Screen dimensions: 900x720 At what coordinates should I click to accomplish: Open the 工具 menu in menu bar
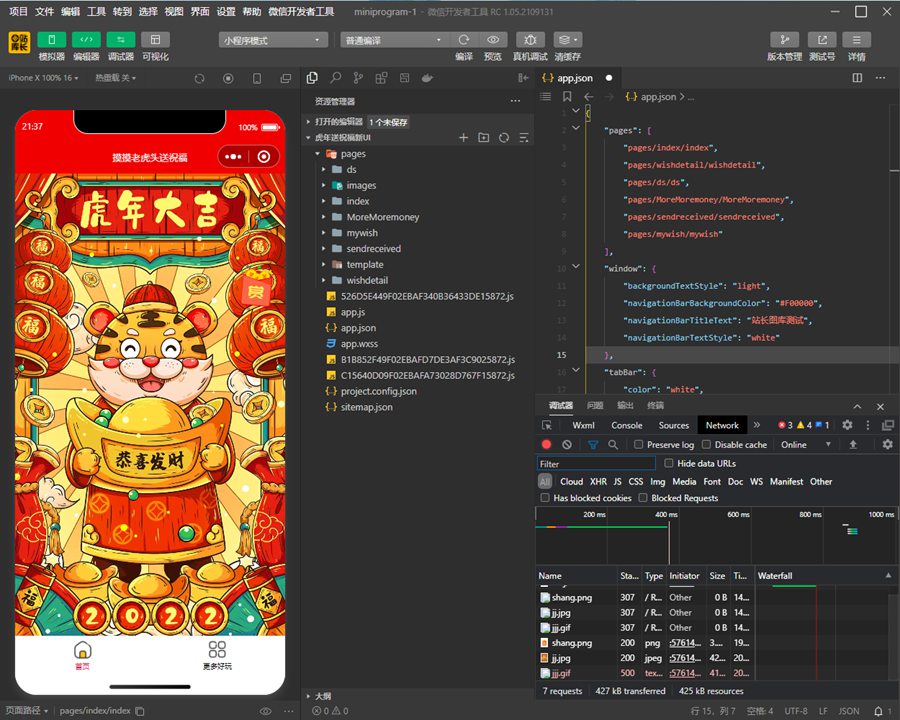coord(96,11)
